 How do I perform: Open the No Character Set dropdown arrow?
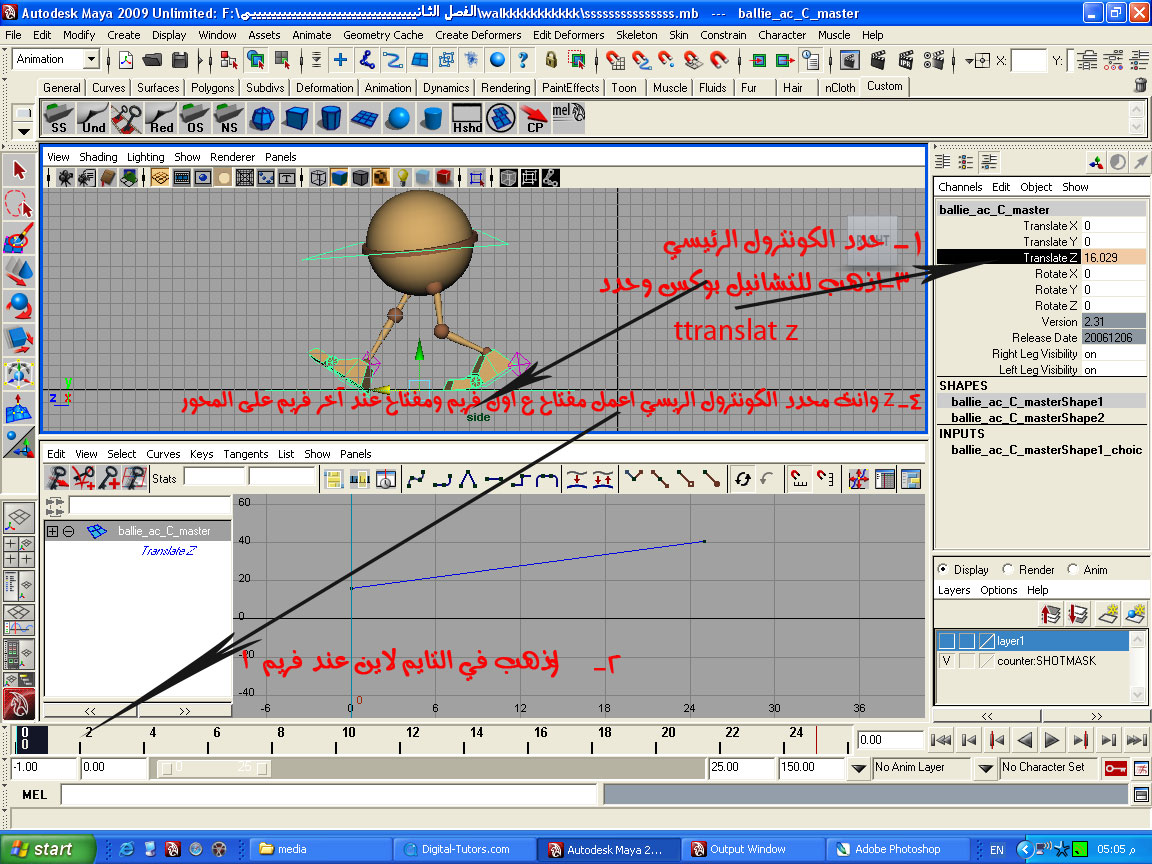[985, 768]
